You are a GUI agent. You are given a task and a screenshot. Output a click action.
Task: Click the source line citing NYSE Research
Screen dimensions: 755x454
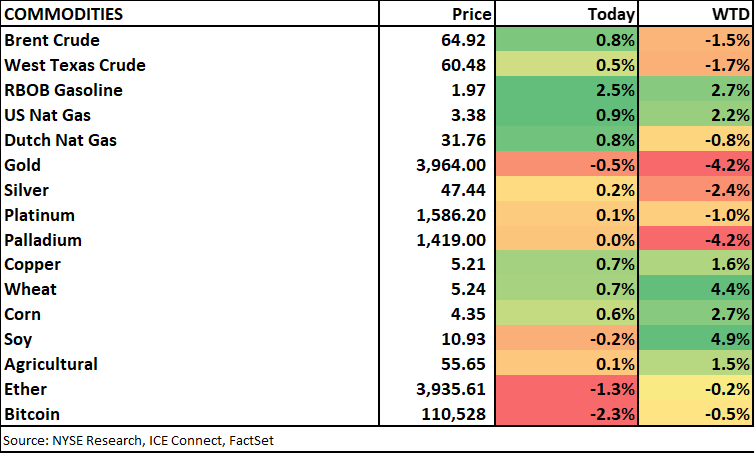(x=139, y=440)
